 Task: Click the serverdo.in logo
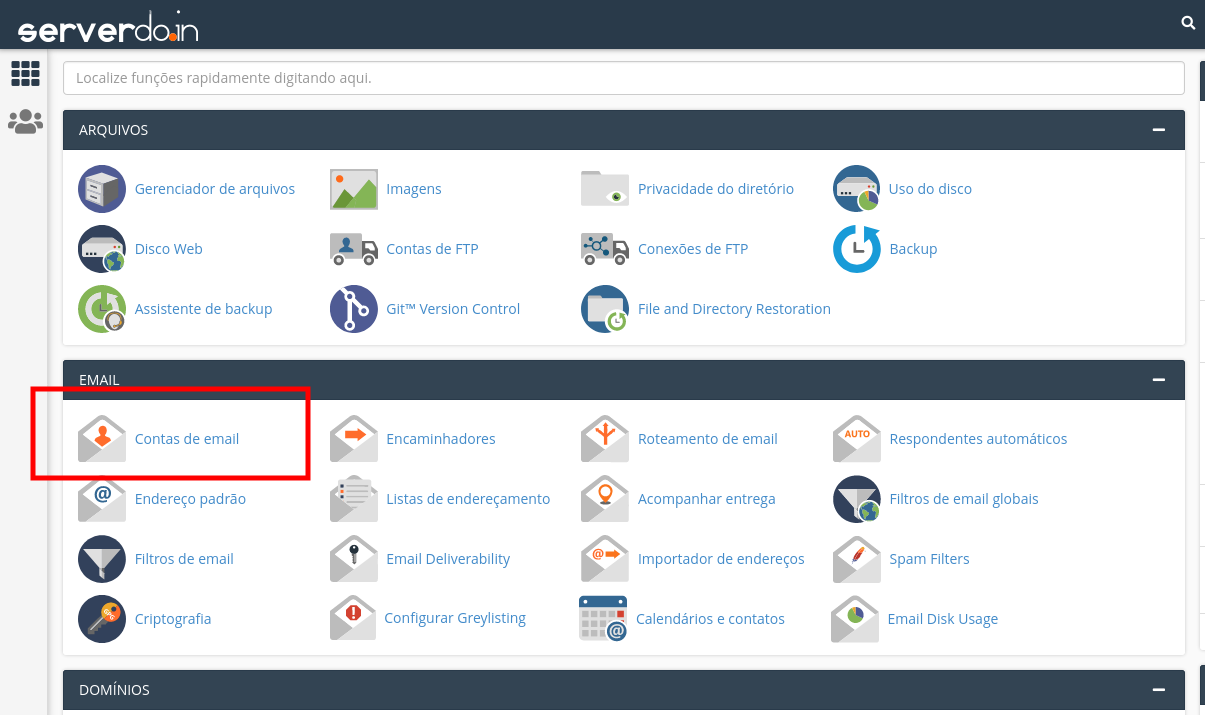pyautogui.click(x=108, y=28)
